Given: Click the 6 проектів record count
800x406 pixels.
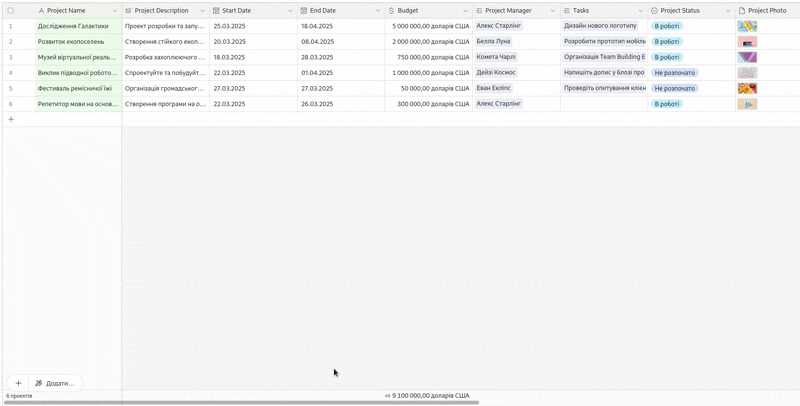Looking at the screenshot, I should click(19, 396).
